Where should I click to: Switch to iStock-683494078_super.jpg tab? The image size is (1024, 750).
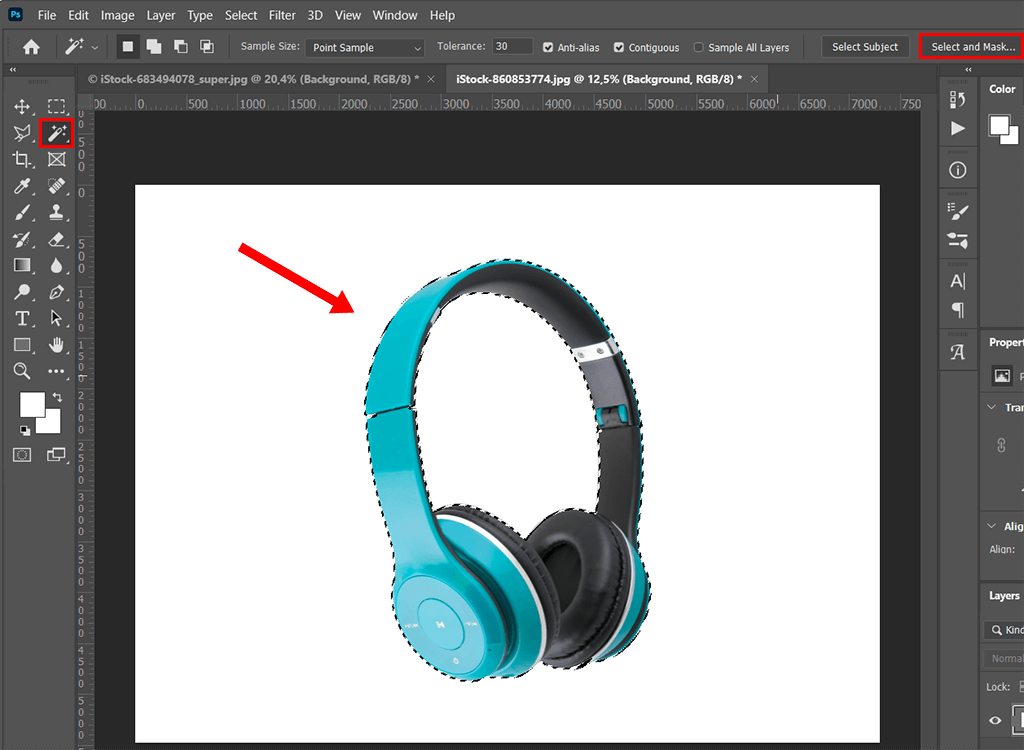253,79
